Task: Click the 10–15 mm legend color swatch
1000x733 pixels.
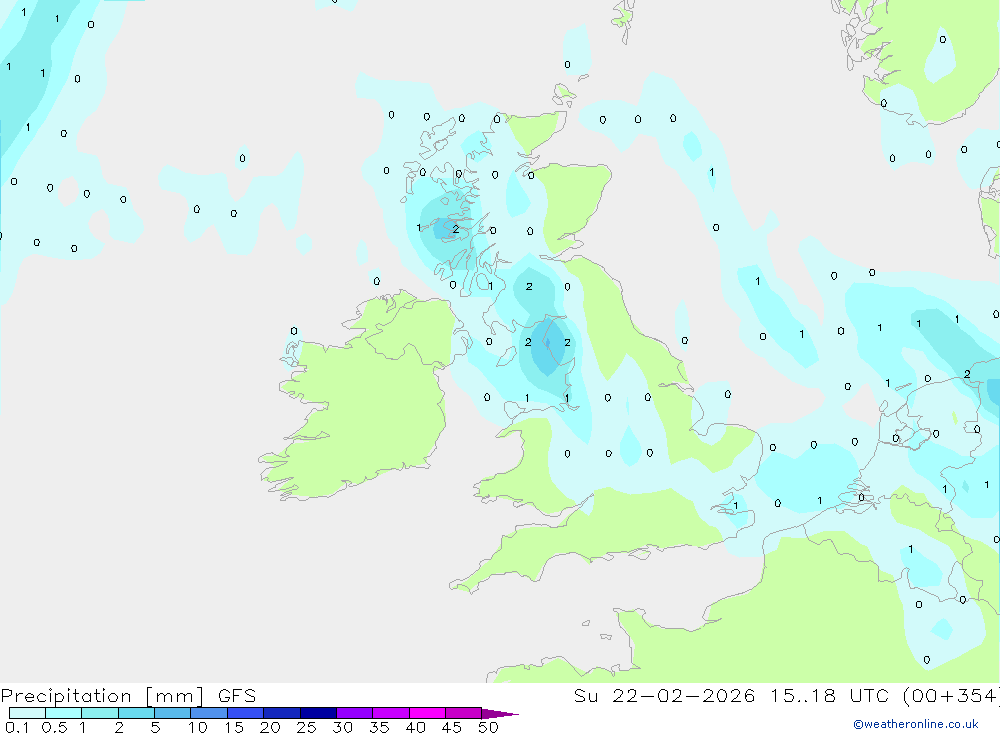Action: [x=209, y=713]
